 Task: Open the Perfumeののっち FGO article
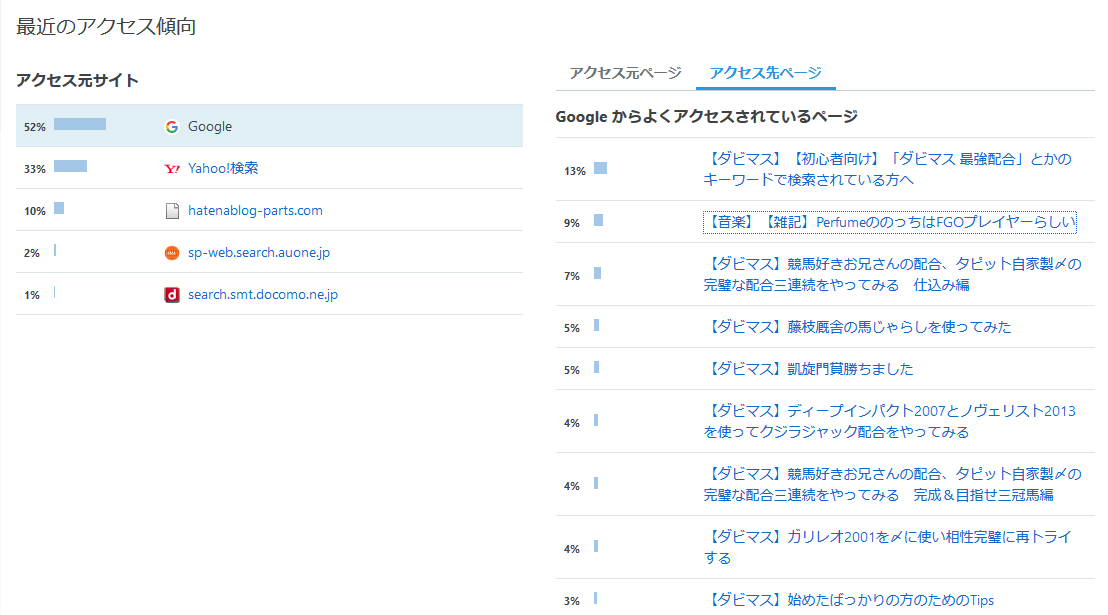(x=890, y=222)
